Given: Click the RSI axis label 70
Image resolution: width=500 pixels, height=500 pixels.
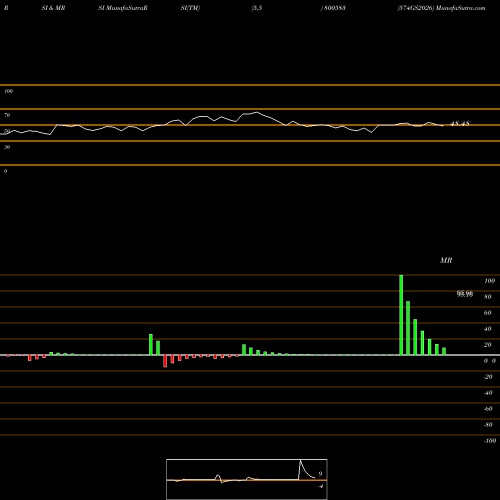Looking at the screenshot, I should click(x=7, y=115).
